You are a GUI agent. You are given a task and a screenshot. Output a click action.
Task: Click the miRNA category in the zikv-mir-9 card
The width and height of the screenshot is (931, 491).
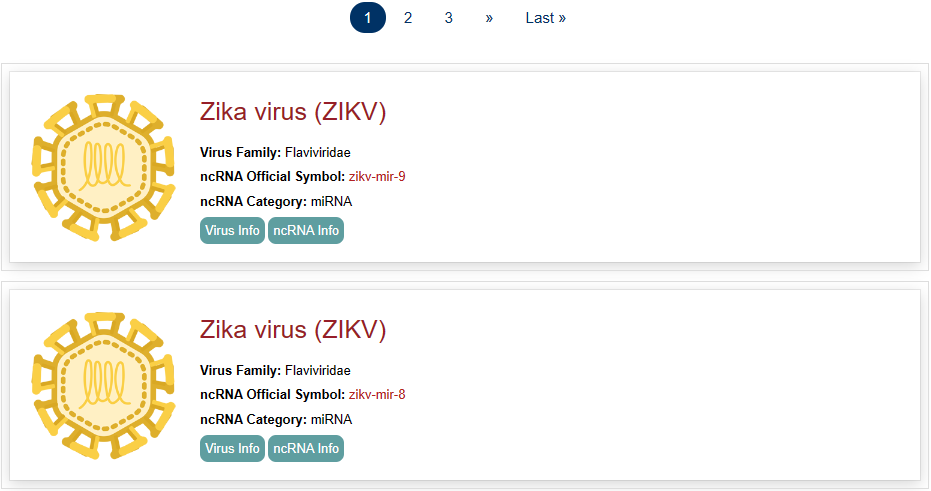pos(331,201)
